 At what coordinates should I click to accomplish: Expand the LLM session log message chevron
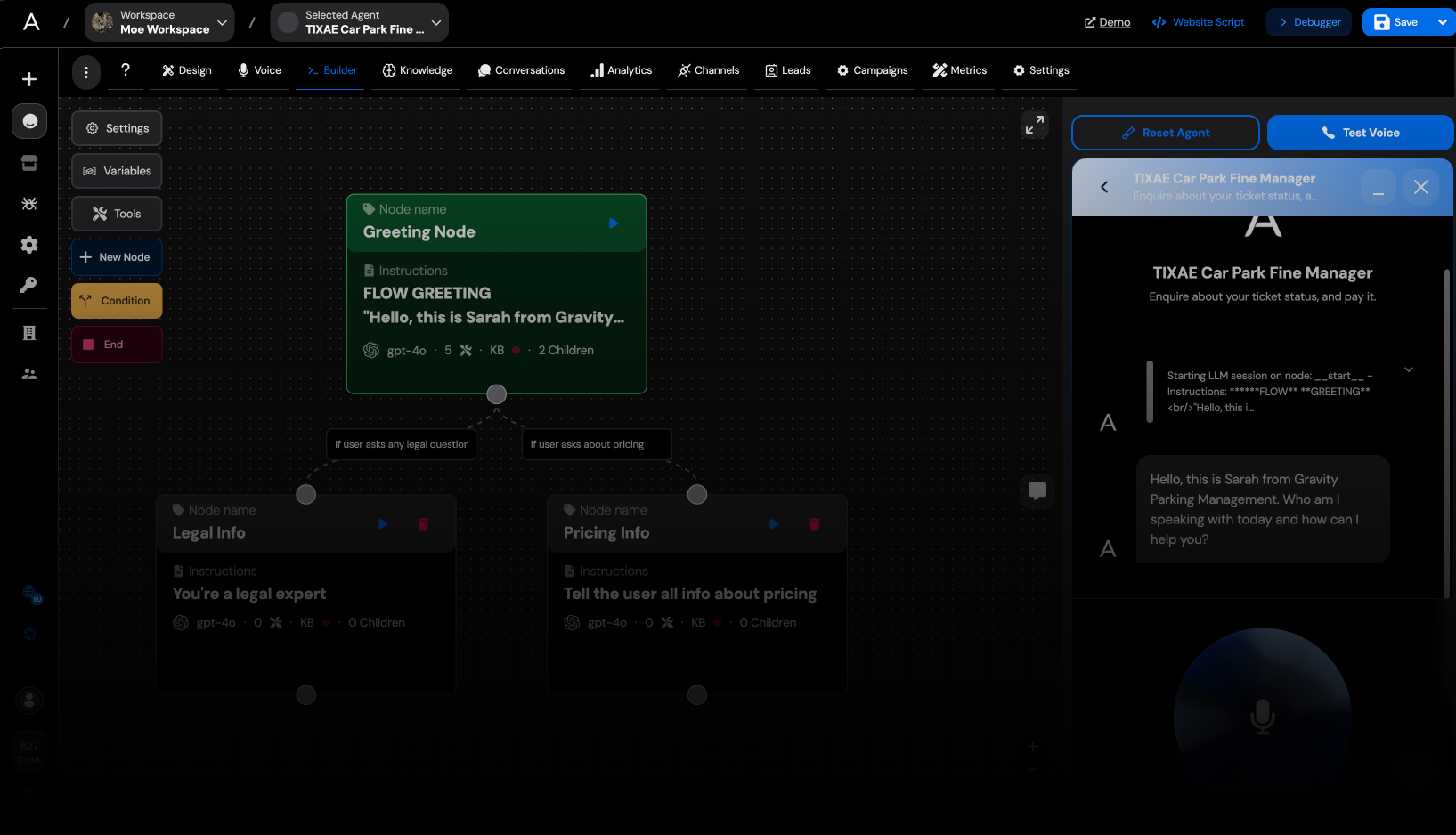(1409, 369)
